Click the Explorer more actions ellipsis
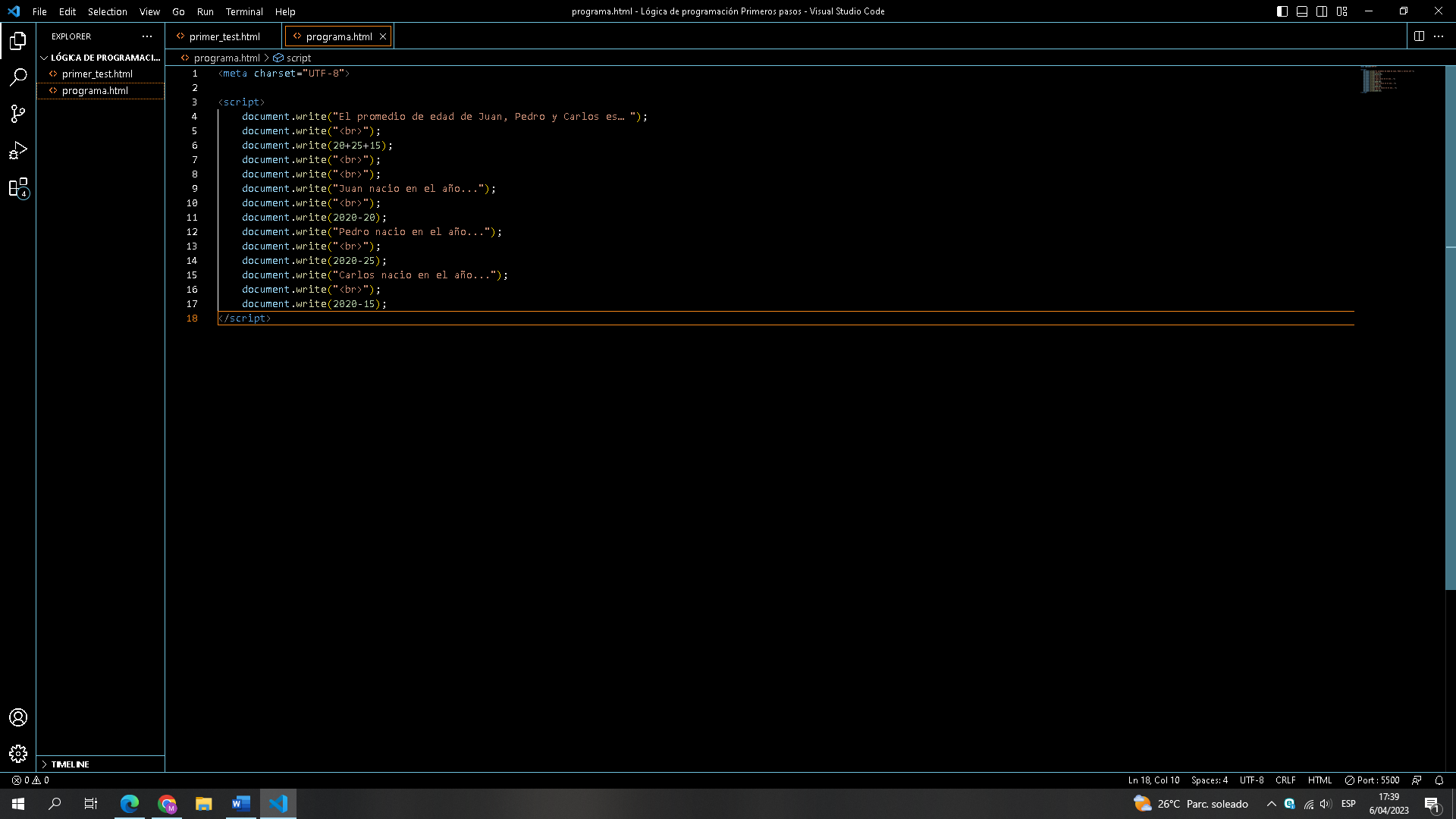Screen dimensions: 1456x819 pos(147,36)
